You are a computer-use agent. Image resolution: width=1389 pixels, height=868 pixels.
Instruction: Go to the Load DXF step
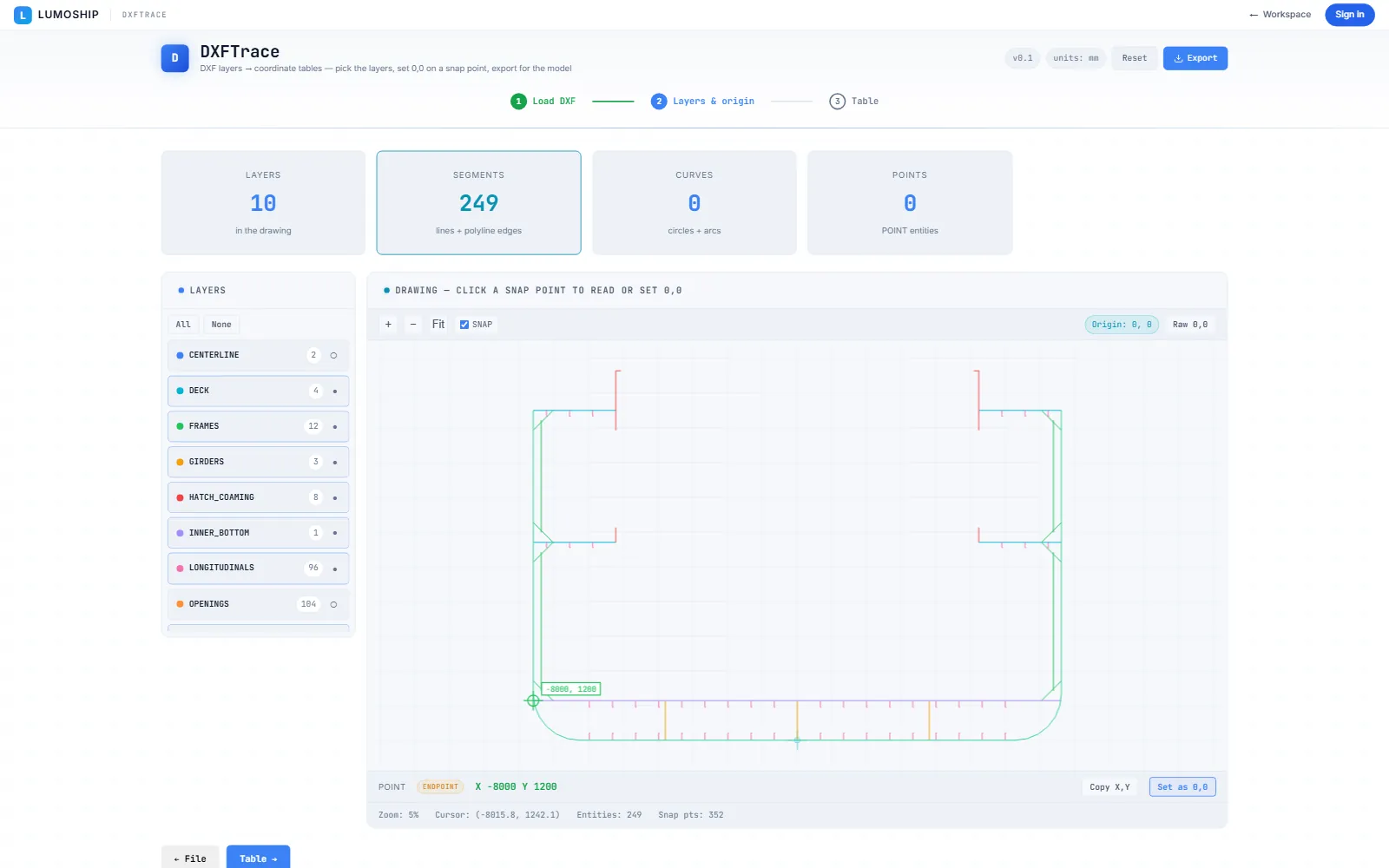pyautogui.click(x=543, y=102)
